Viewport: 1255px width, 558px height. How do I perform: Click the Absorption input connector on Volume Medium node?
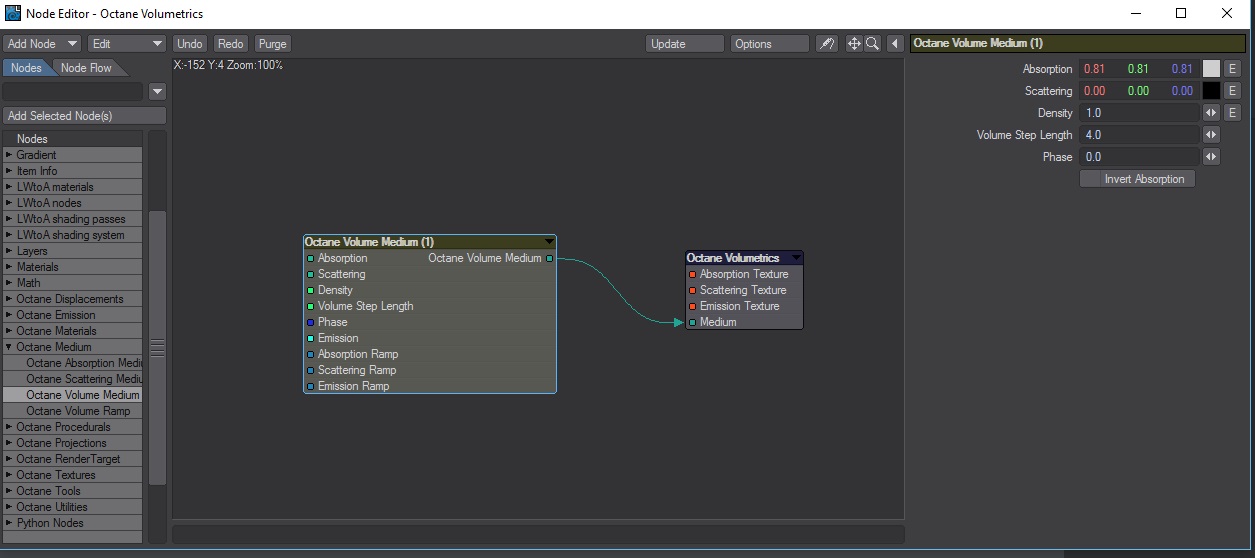[x=311, y=258]
